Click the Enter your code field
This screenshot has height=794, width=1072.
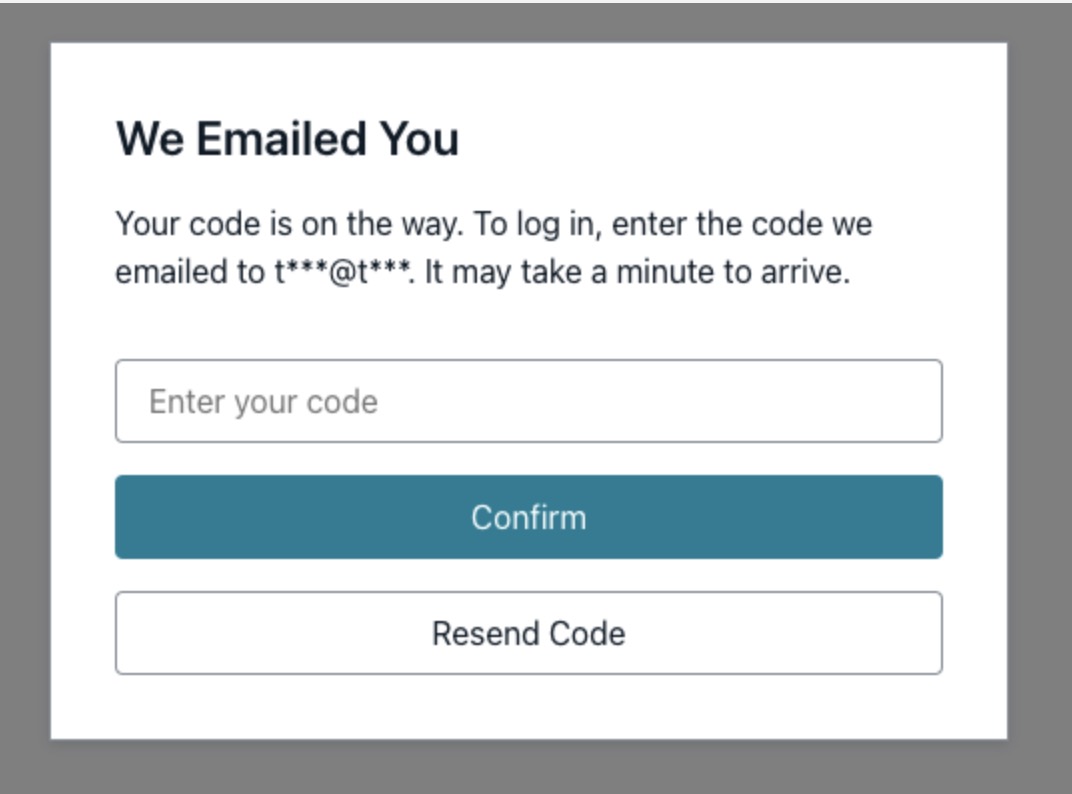click(528, 401)
